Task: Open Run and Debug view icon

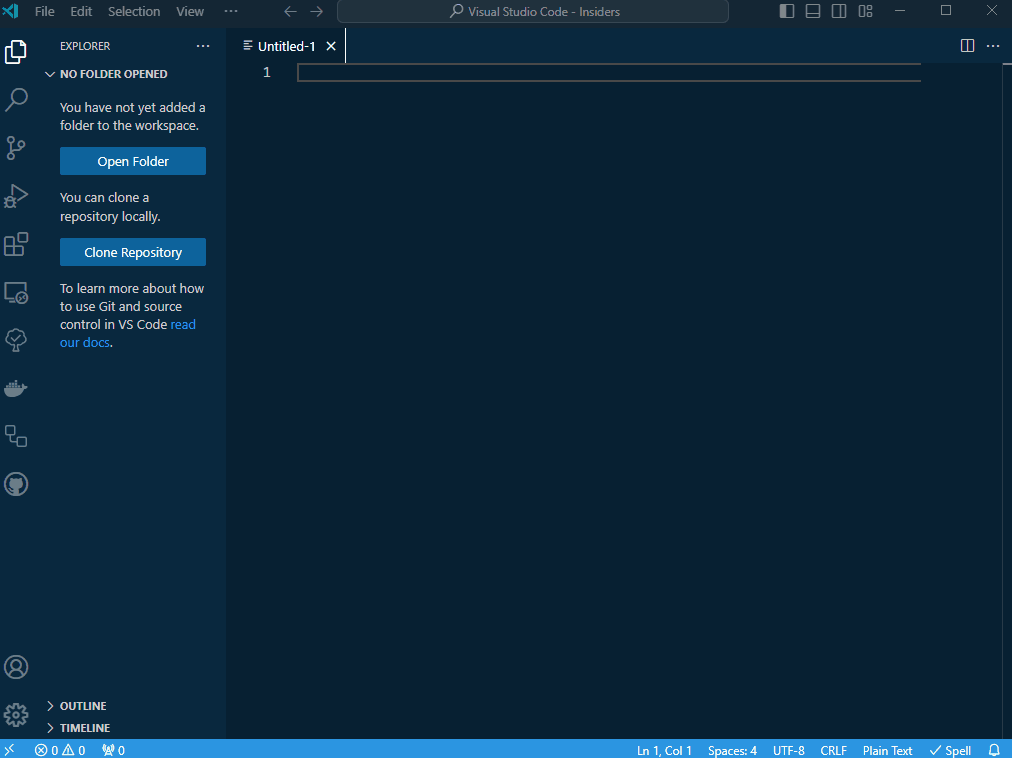Action: coord(15,196)
